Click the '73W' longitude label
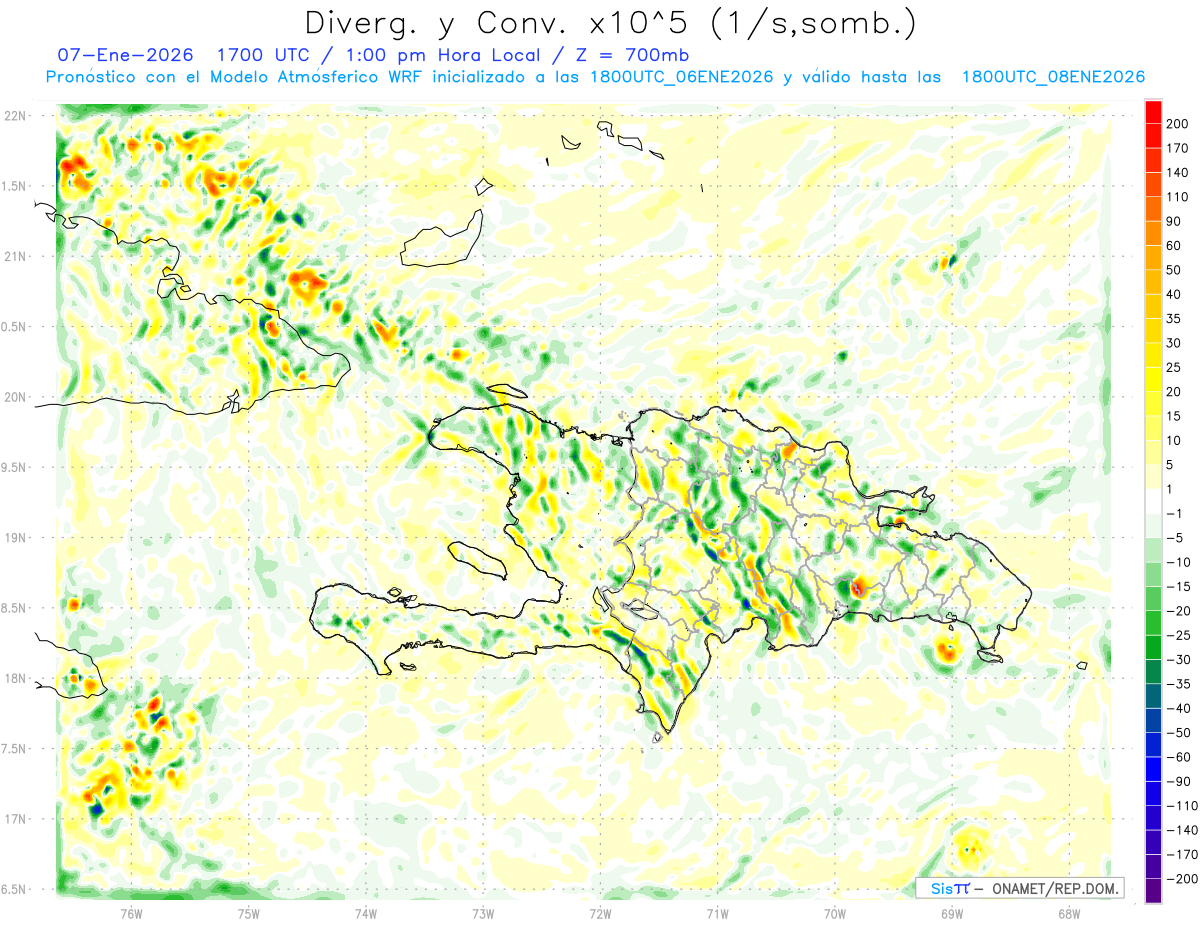1200x927 pixels. click(x=483, y=914)
